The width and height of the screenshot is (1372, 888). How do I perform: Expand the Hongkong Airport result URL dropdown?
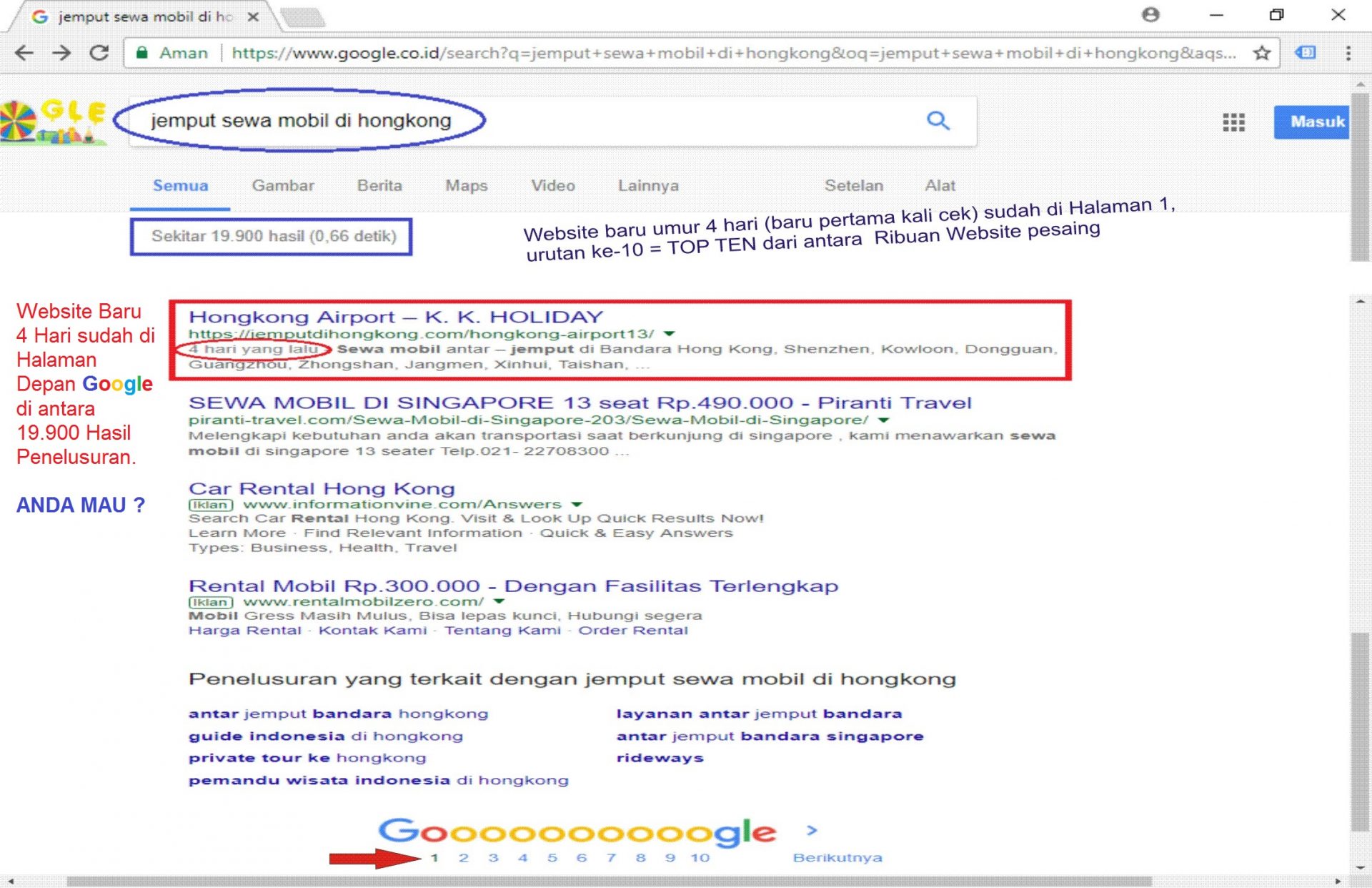coord(667,333)
